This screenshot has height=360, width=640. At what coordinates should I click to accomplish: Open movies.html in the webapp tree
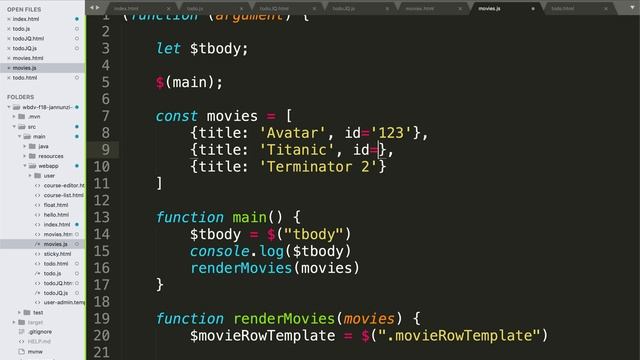click(58, 234)
